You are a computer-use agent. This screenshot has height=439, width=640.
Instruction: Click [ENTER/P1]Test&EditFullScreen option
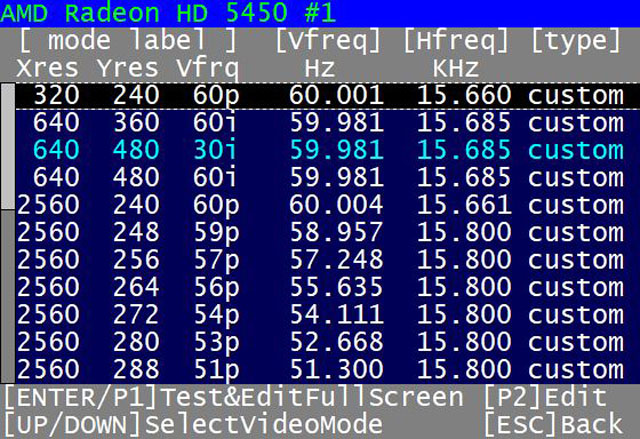coord(234,398)
